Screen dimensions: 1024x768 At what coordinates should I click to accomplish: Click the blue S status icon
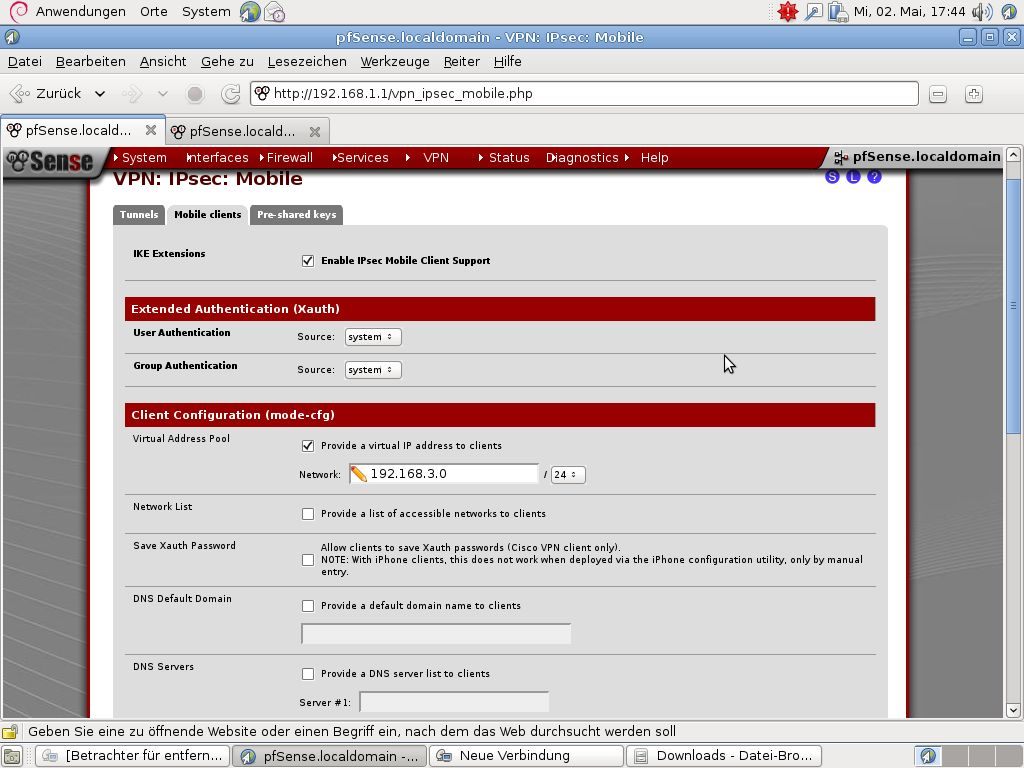click(x=832, y=176)
